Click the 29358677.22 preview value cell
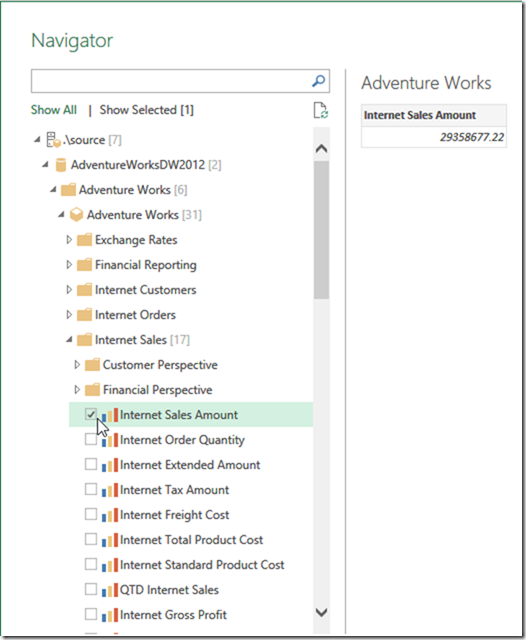Image resolution: width=526 pixels, height=640 pixels. (x=433, y=137)
